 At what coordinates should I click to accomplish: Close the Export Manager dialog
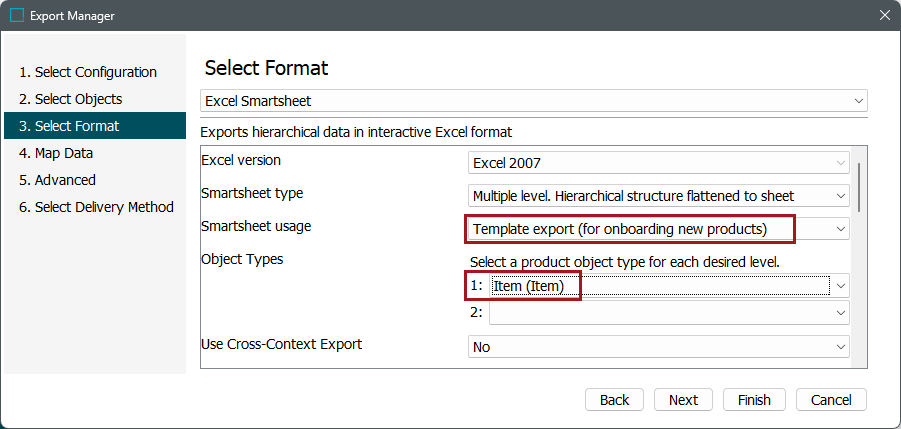(x=884, y=15)
